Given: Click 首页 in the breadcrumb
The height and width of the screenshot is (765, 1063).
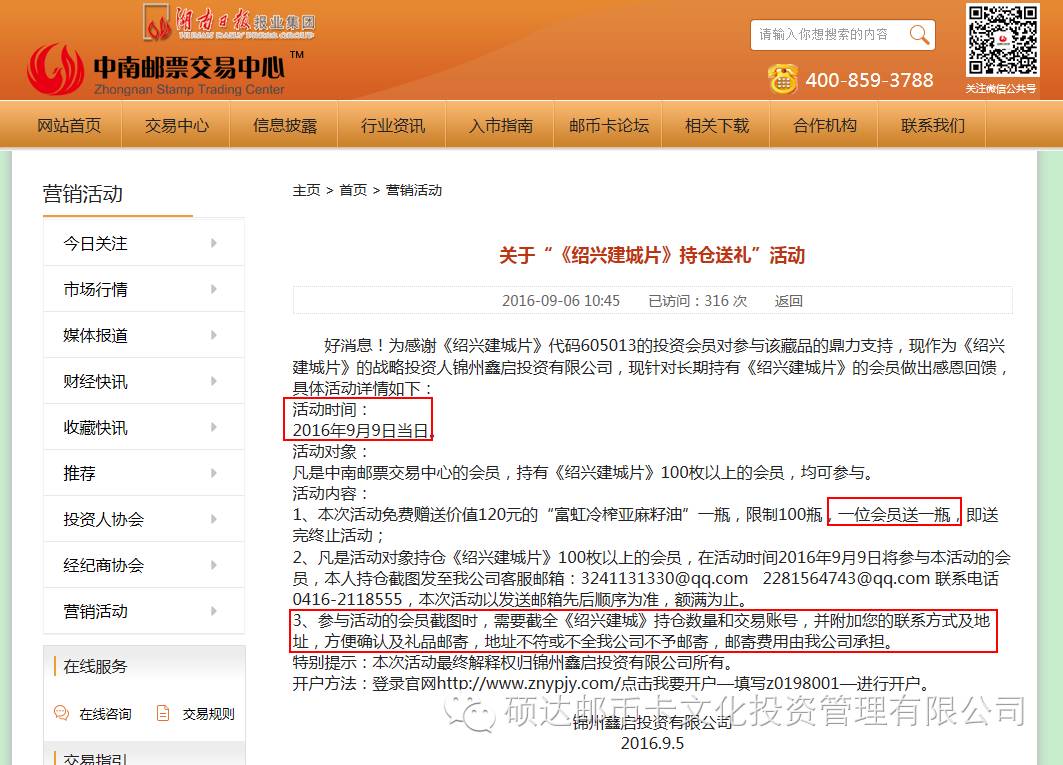Looking at the screenshot, I should (x=353, y=191).
